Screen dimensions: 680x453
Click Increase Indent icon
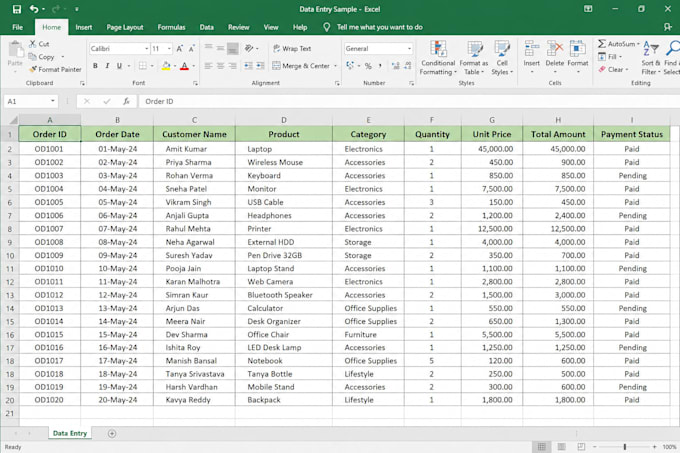pos(260,66)
